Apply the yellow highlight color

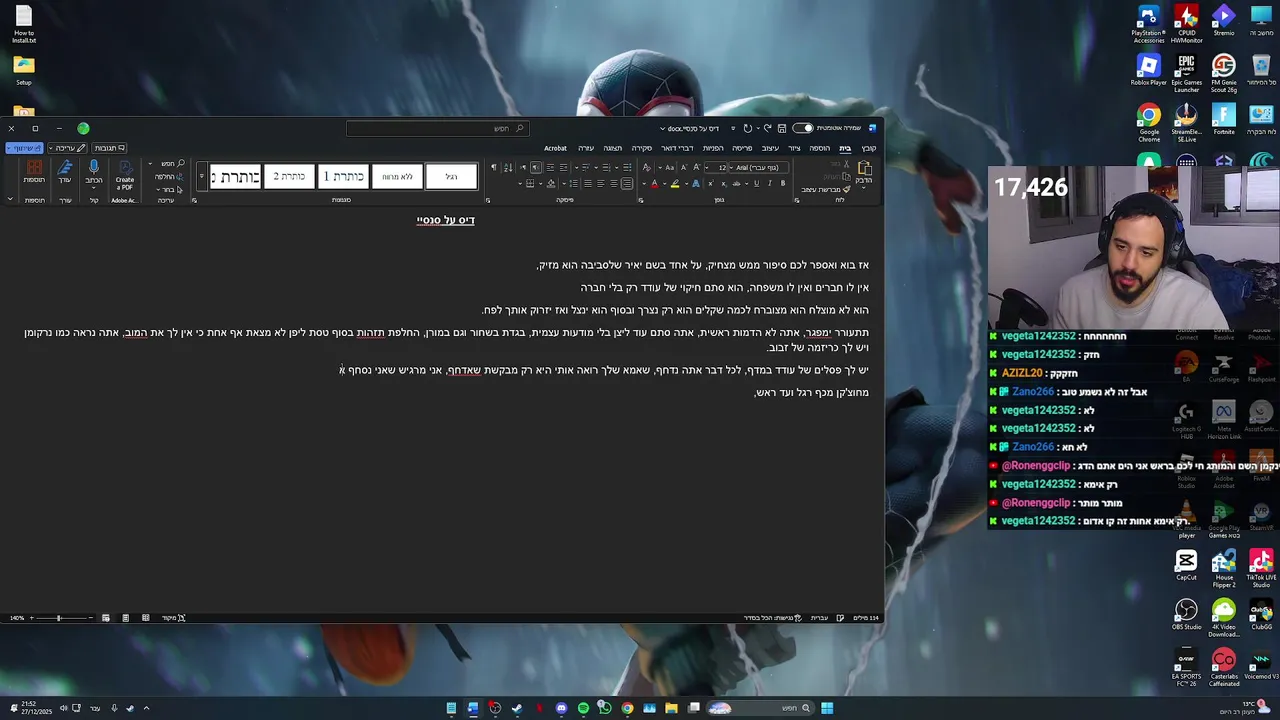click(675, 184)
